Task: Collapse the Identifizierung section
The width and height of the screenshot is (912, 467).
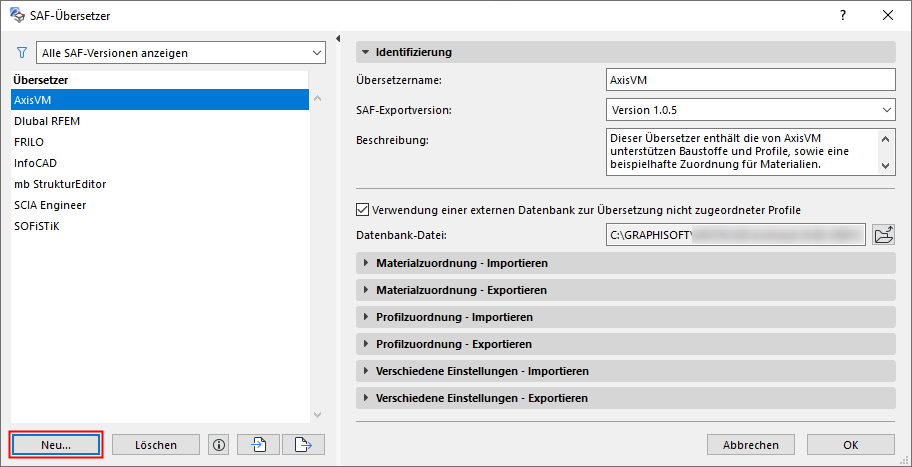Action: [x=625, y=52]
